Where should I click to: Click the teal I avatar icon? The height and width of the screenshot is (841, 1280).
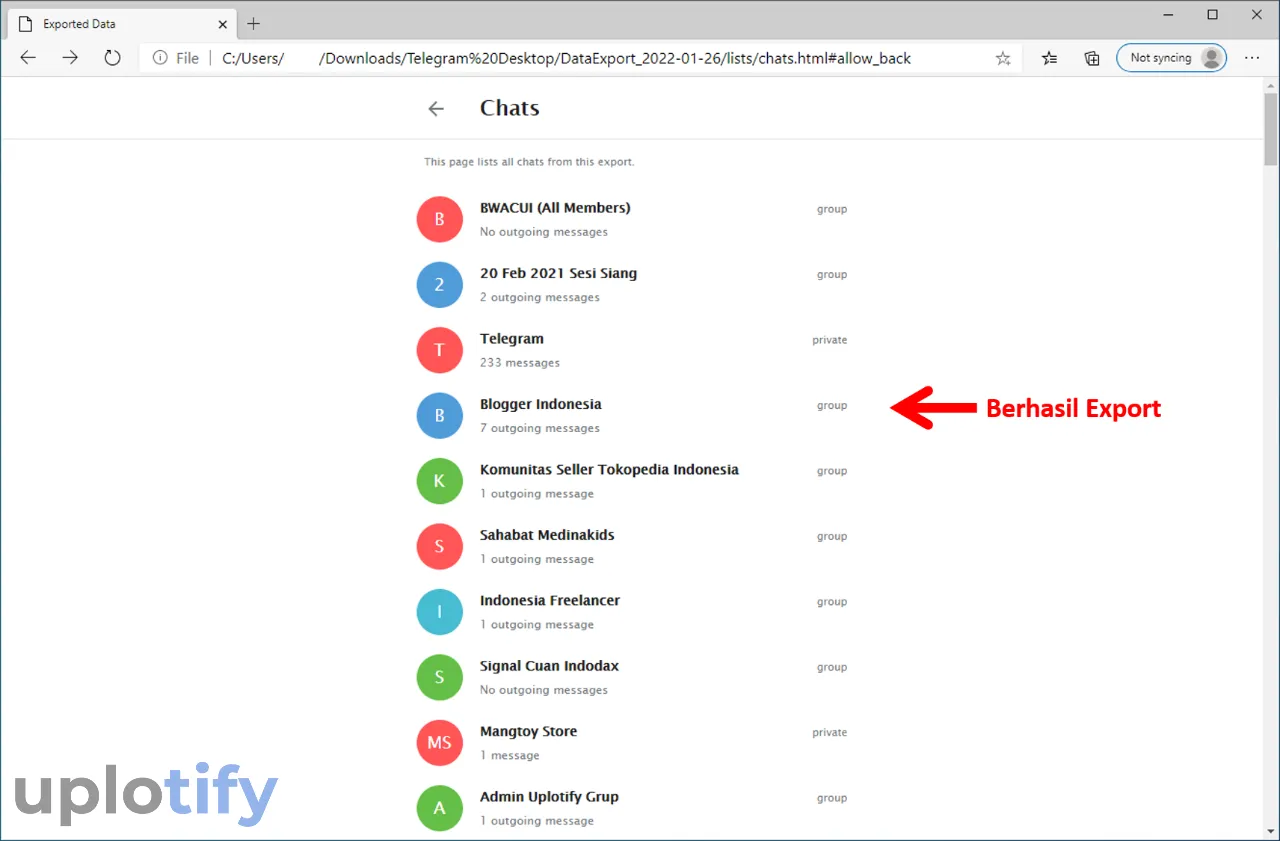(439, 612)
